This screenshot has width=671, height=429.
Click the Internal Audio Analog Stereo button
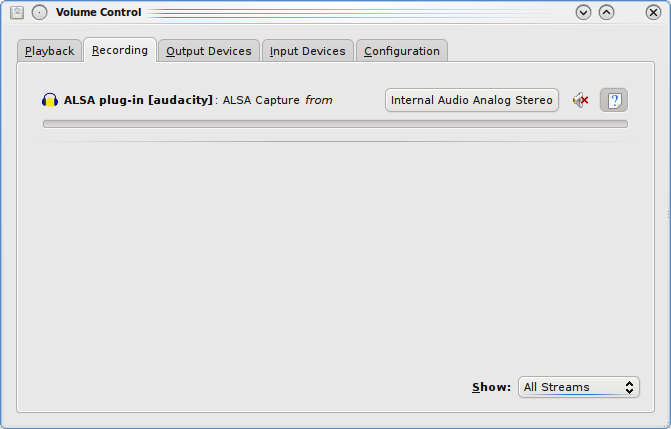click(472, 100)
